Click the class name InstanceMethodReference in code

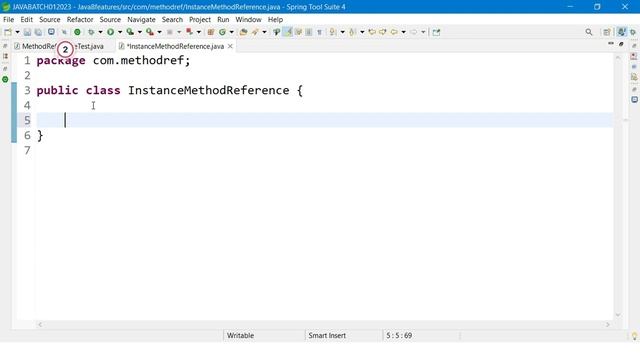click(x=209, y=90)
